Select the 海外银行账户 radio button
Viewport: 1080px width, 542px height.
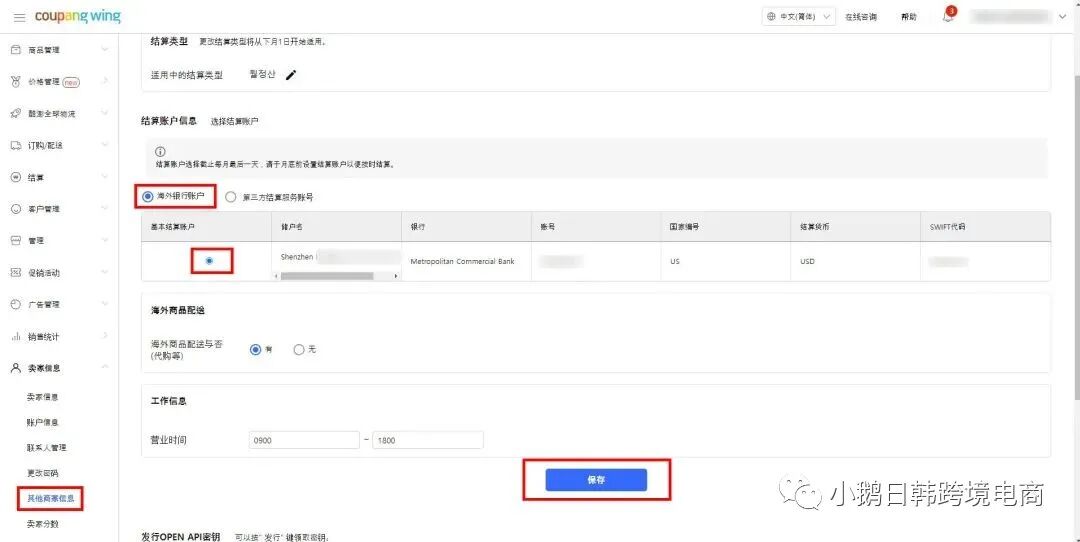point(147,196)
